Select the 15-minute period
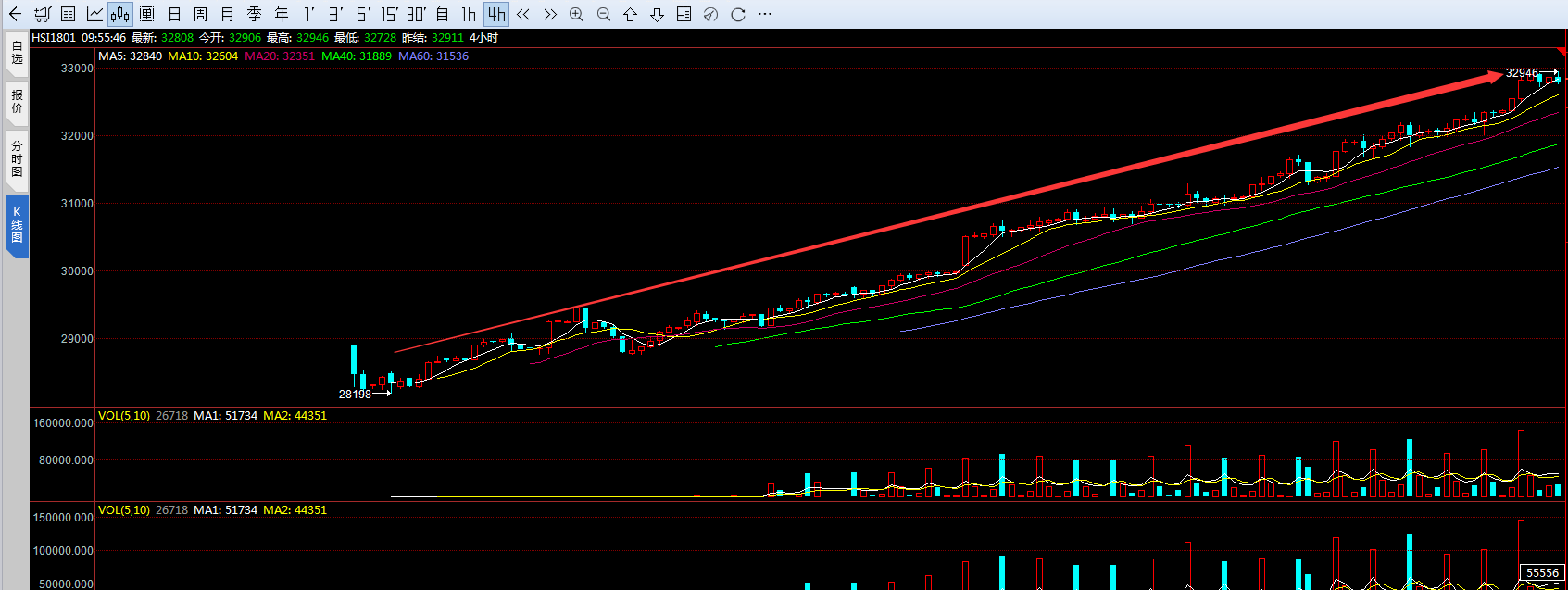 pos(389,14)
